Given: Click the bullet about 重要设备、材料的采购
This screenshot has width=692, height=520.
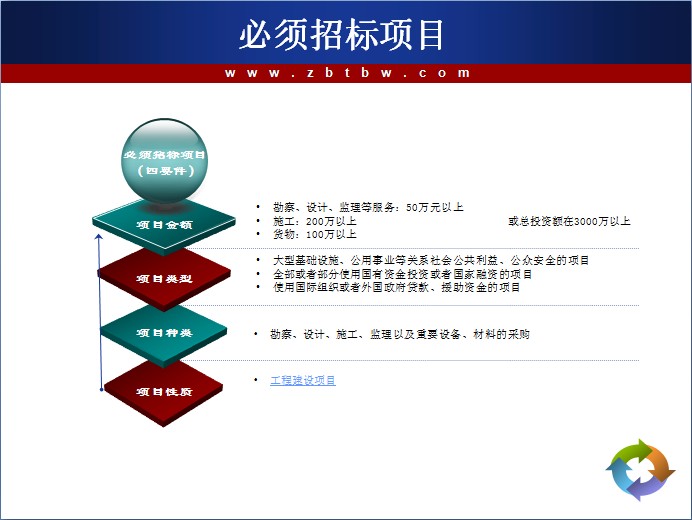Looking at the screenshot, I should [399, 334].
